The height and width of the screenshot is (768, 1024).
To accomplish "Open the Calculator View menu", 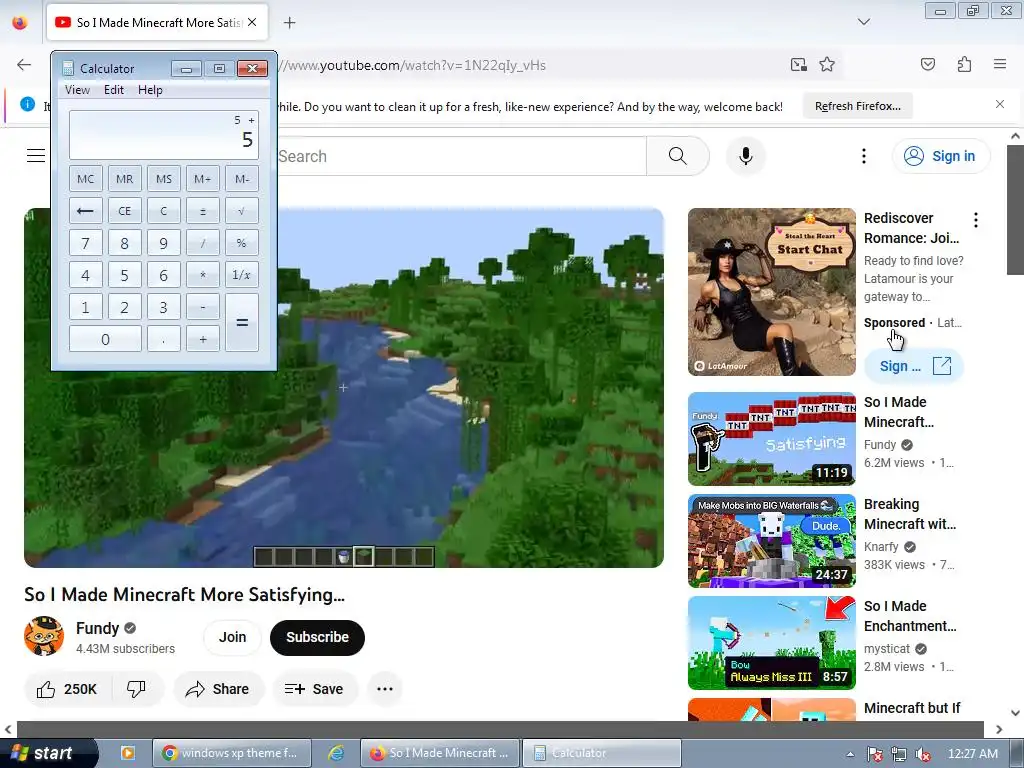I will point(77,90).
